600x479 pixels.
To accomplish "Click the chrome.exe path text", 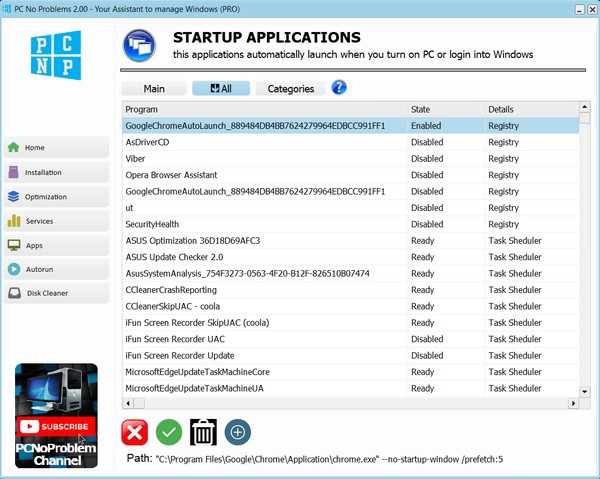I will (x=329, y=459).
